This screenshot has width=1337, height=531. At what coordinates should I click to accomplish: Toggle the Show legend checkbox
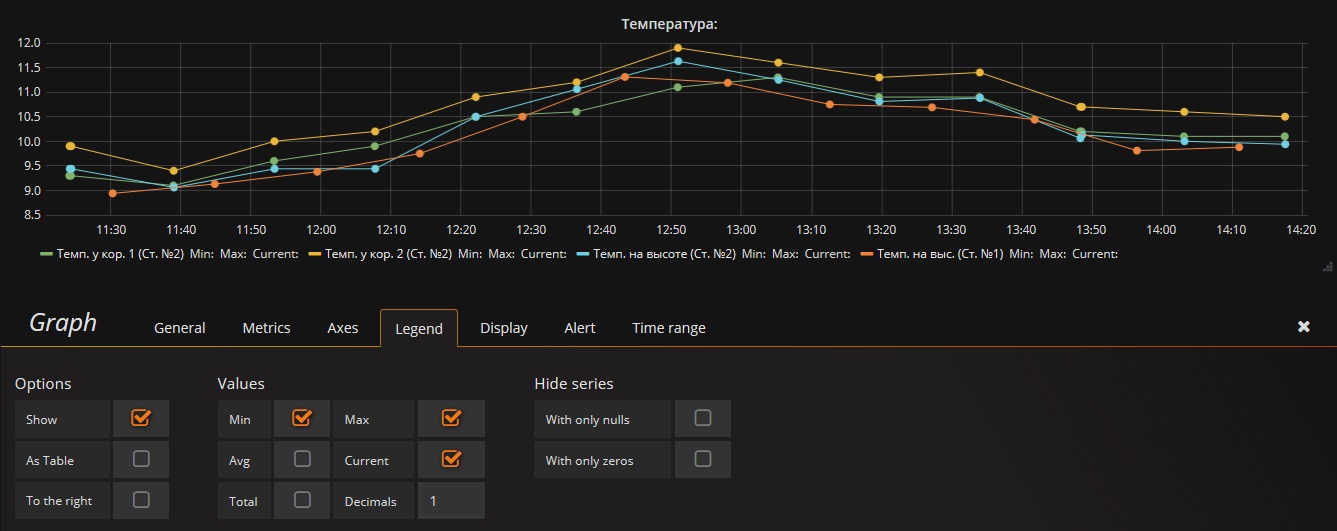[141, 418]
